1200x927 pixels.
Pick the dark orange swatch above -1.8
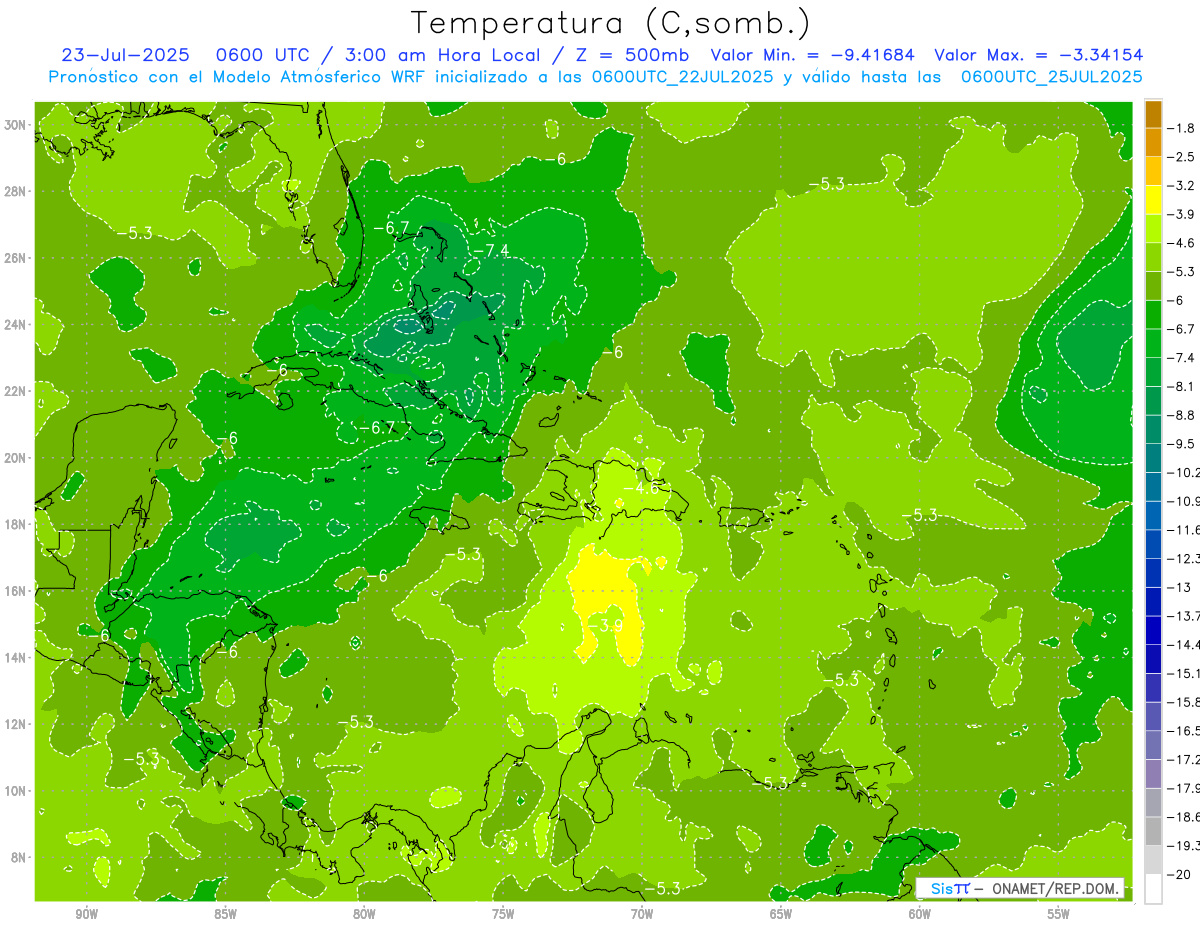click(x=1153, y=114)
